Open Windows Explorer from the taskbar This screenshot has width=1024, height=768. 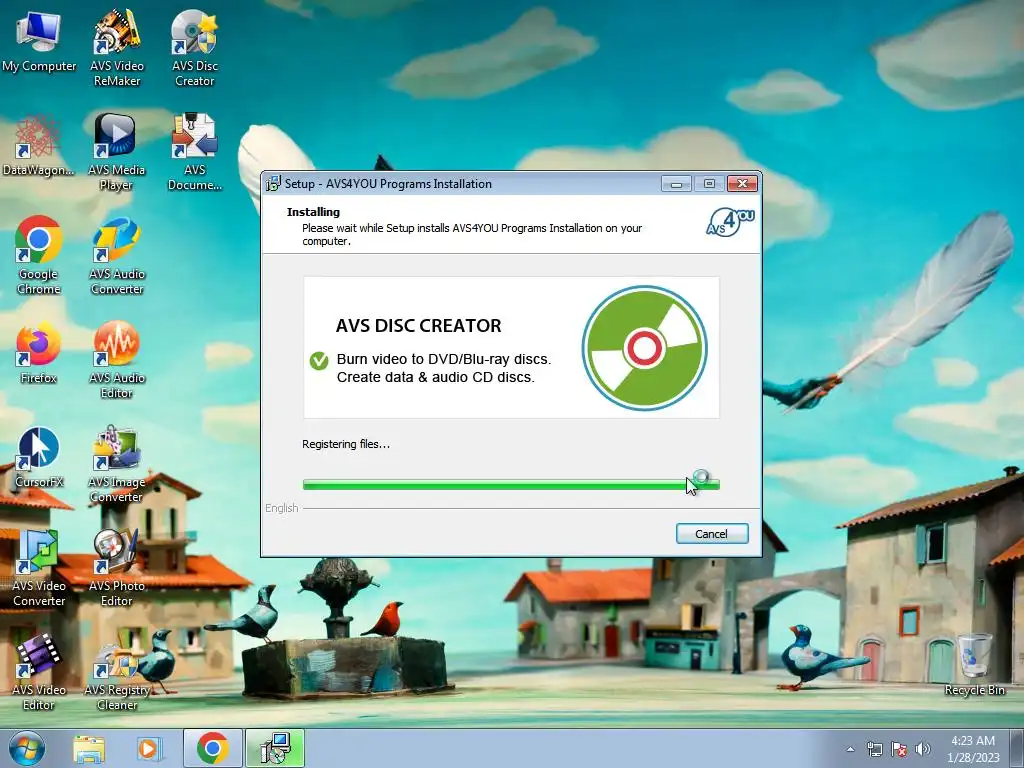tap(89, 749)
